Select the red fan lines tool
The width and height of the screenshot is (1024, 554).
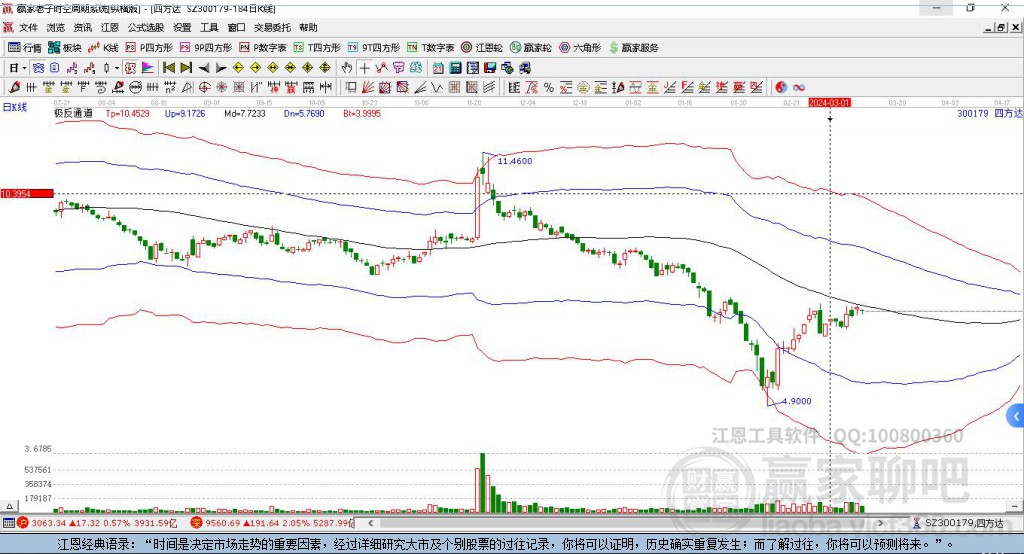pyautogui.click(x=368, y=88)
